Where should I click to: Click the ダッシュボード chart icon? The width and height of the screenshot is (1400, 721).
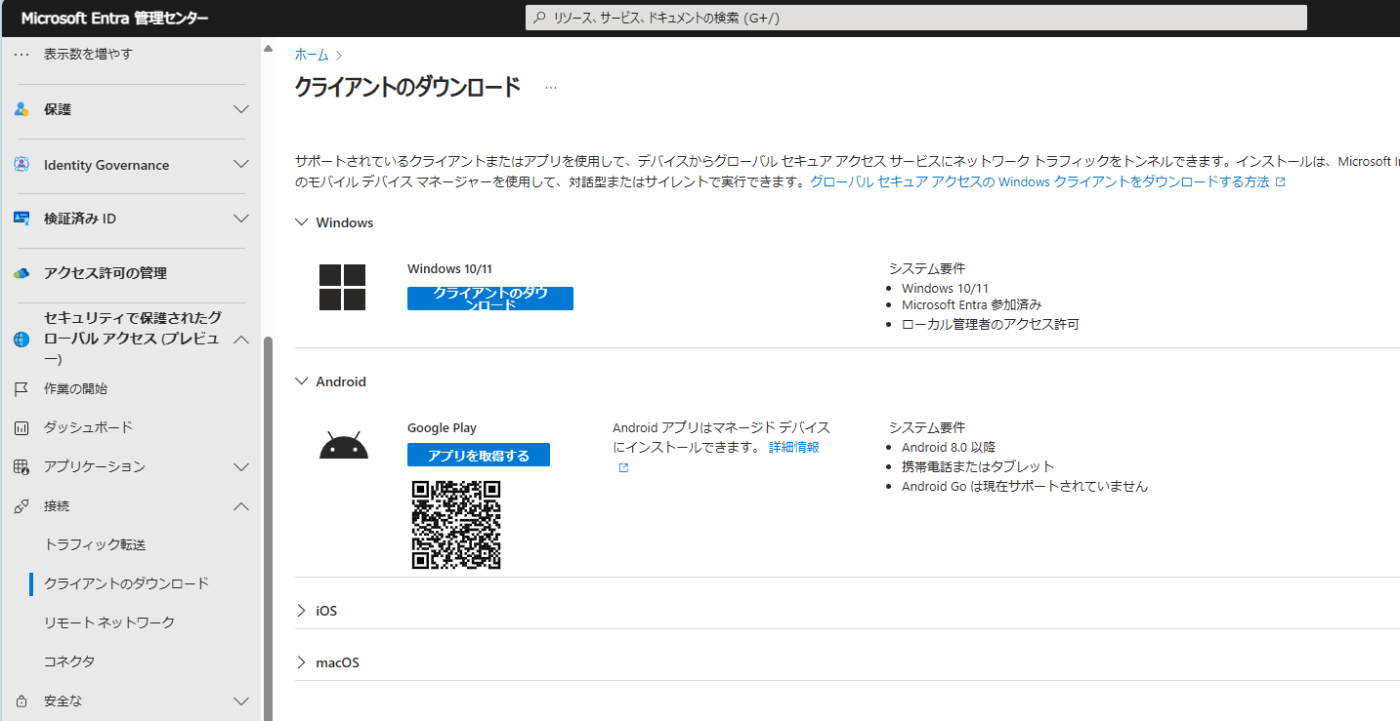(x=21, y=428)
